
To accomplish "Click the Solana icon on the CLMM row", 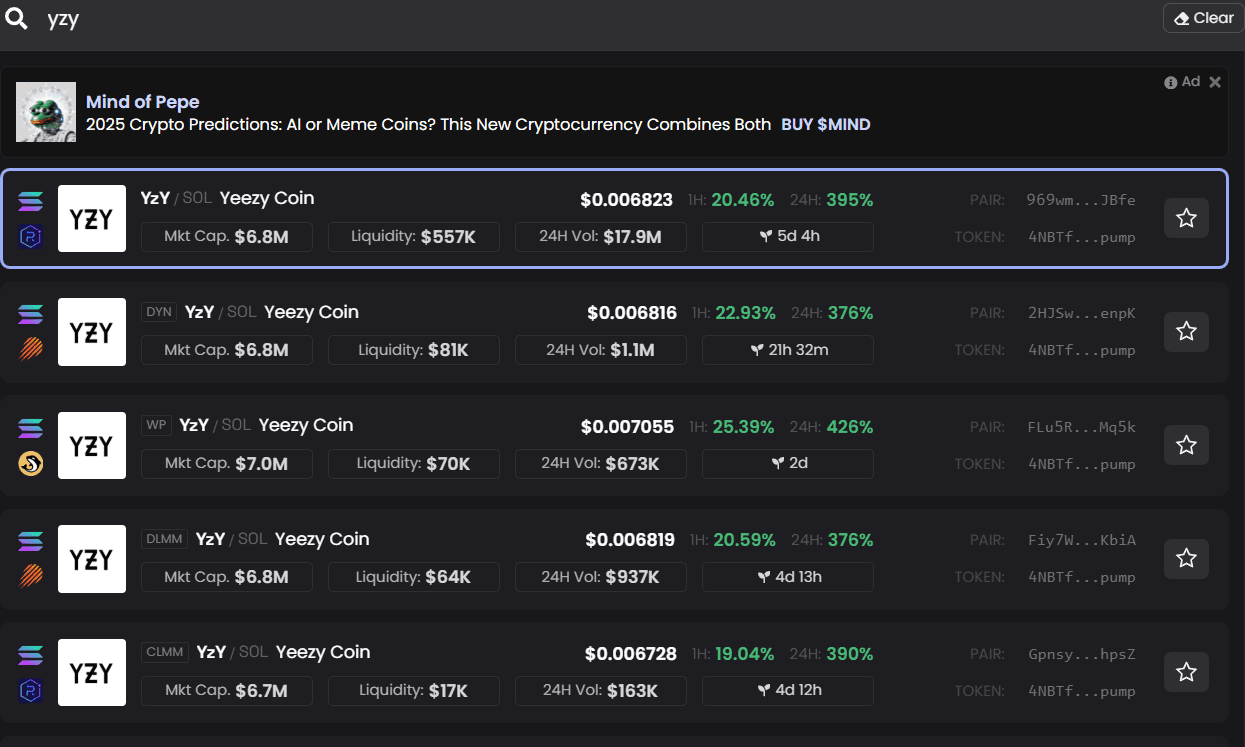I will 30,654.
